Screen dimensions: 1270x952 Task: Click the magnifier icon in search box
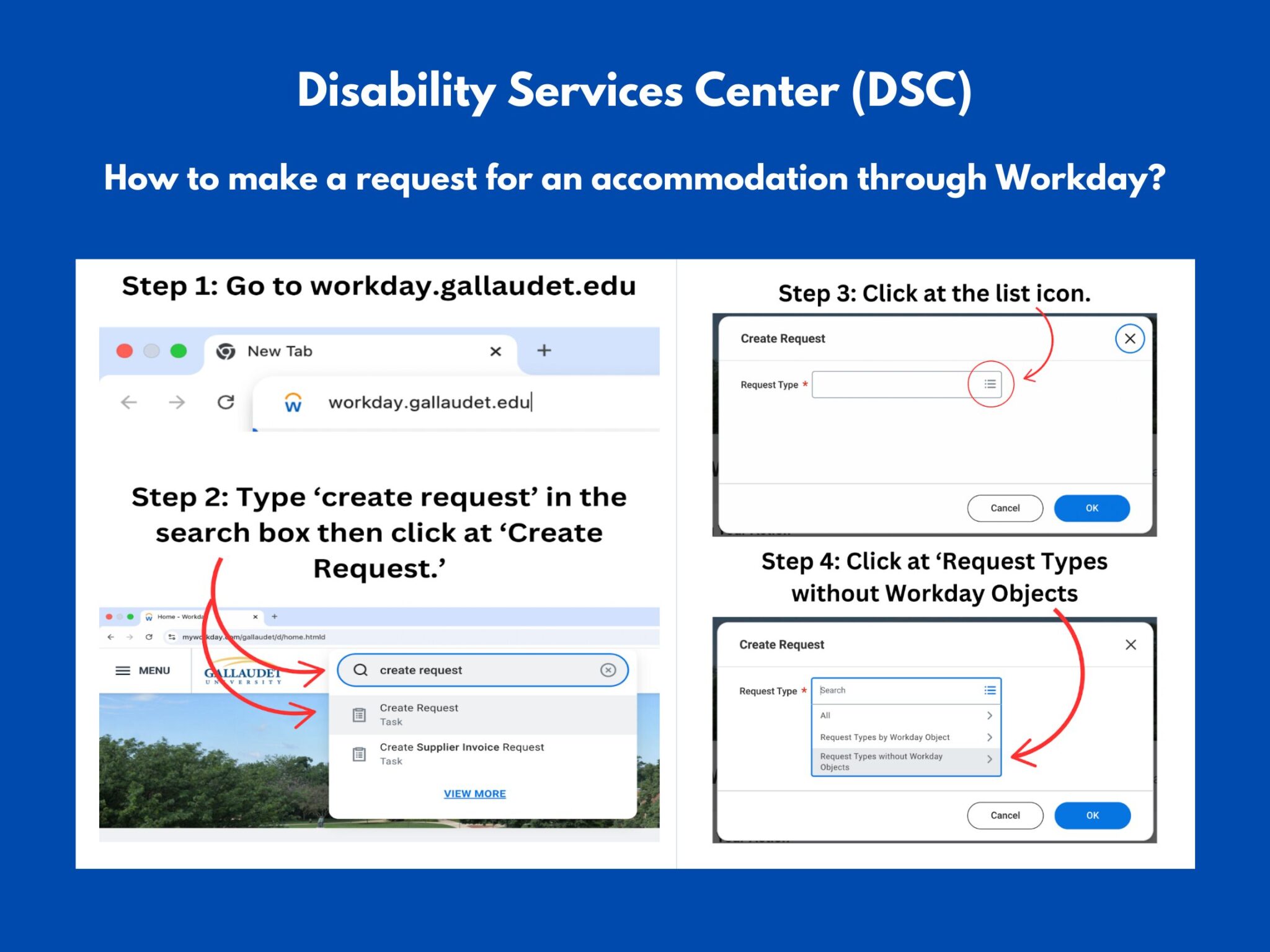(x=360, y=670)
